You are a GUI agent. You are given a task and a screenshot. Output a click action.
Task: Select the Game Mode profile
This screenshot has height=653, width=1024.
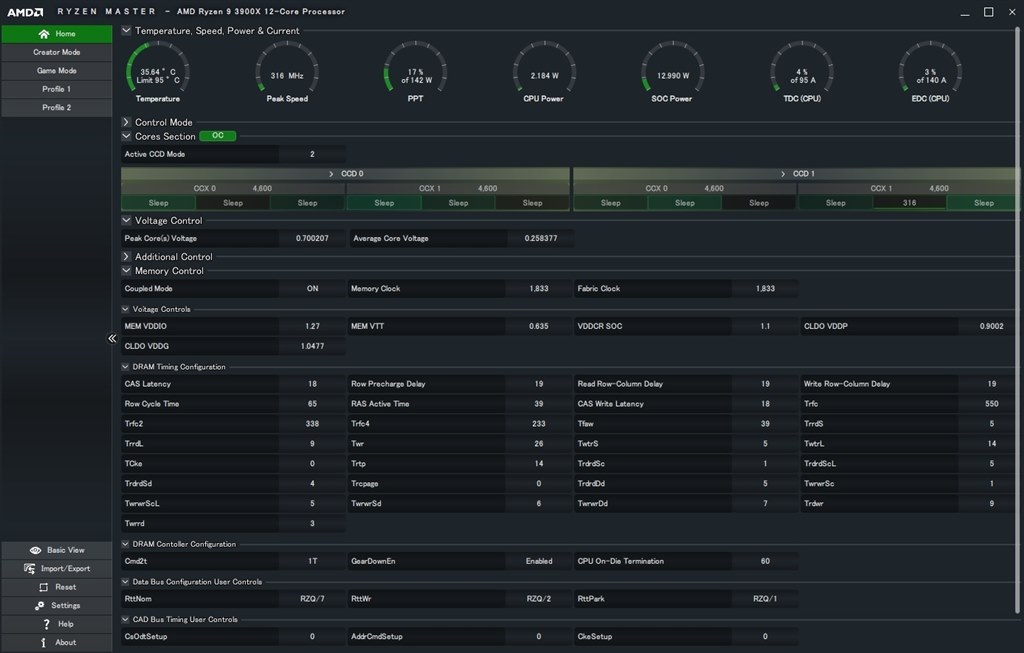56,71
